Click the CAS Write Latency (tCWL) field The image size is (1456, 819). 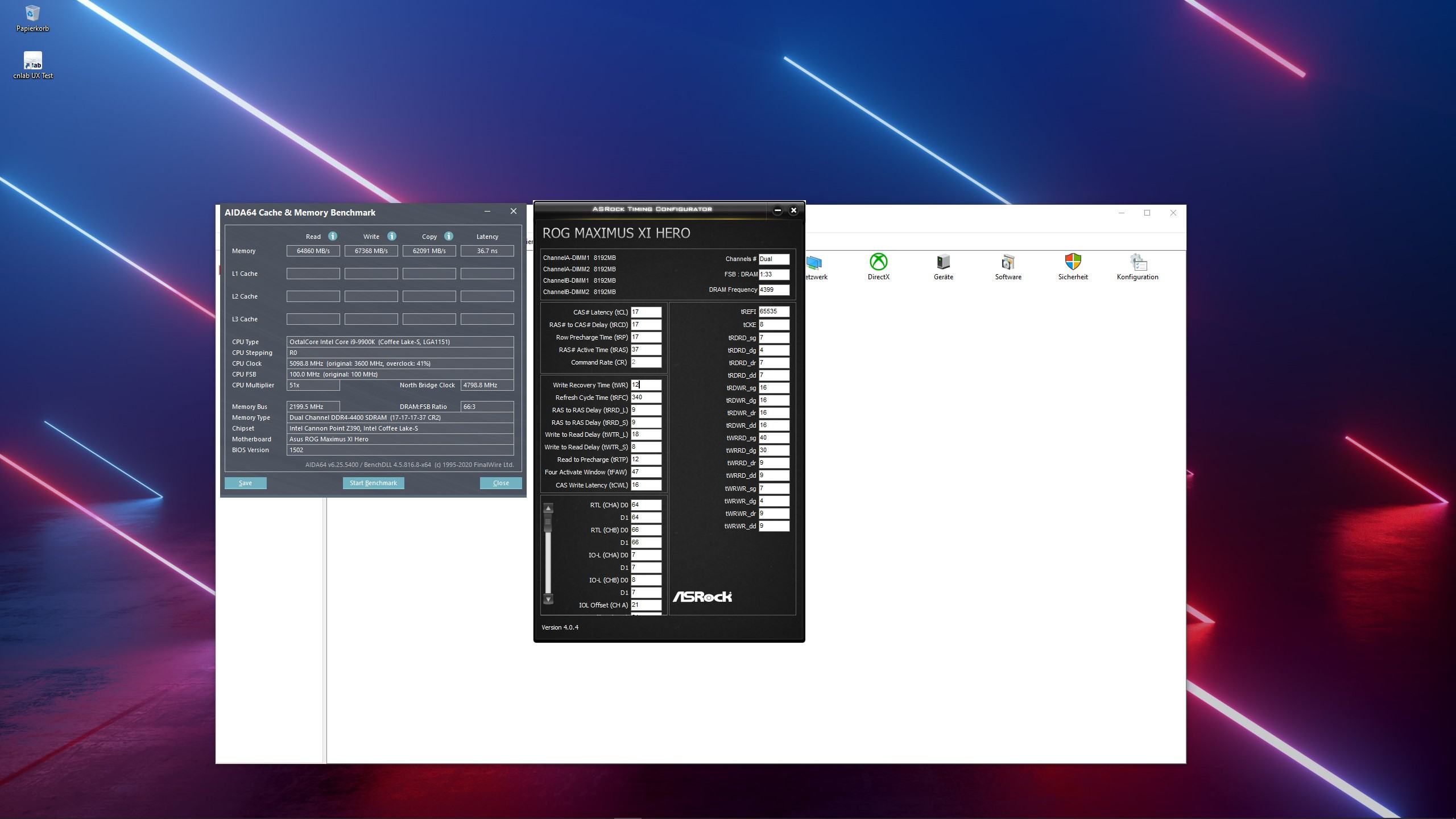pos(646,485)
